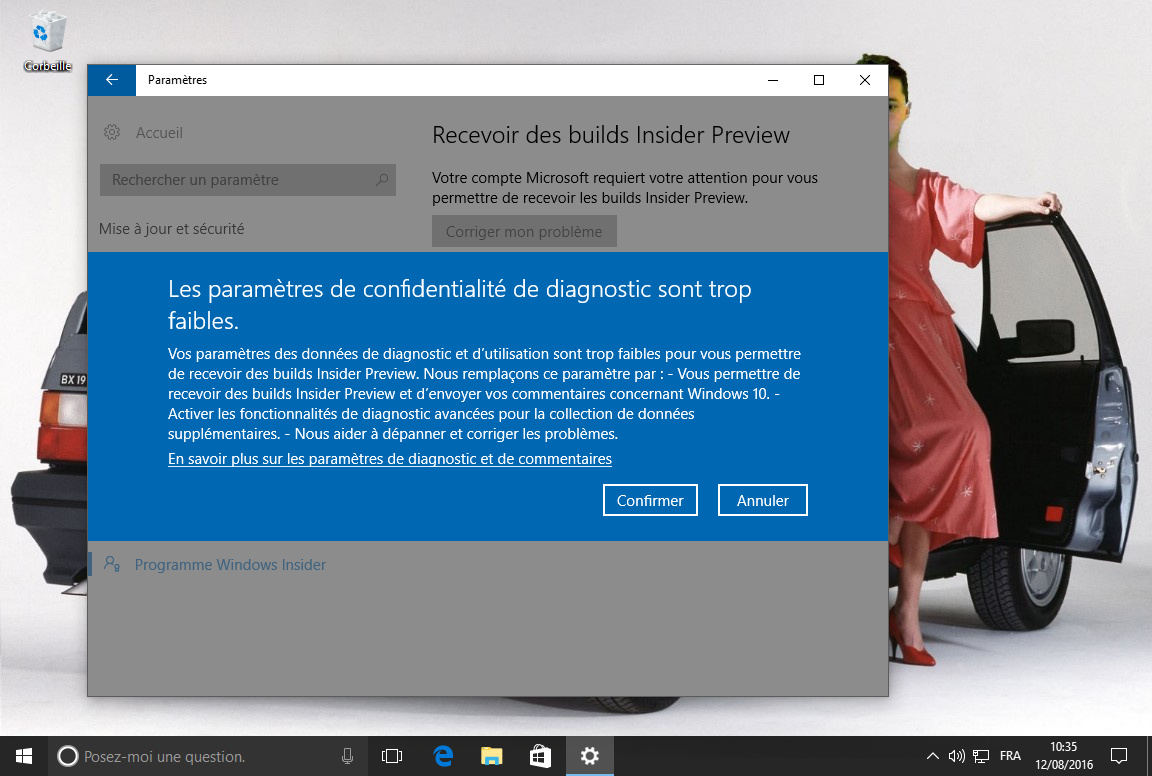Select the Settings gear in the taskbar
This screenshot has height=776, width=1152.
coord(590,756)
